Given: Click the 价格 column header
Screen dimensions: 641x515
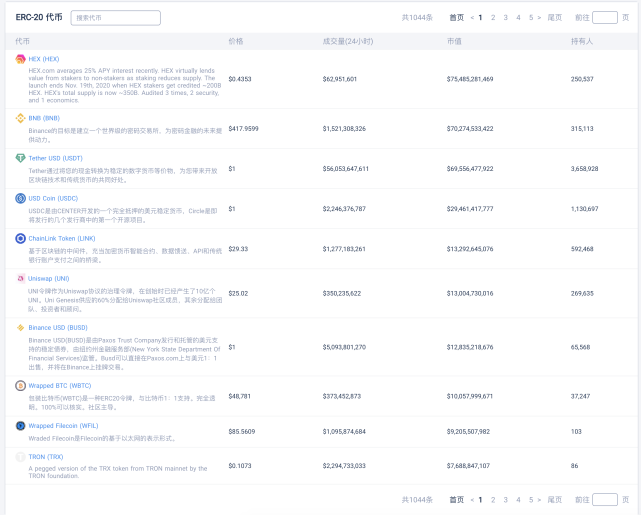Looking at the screenshot, I should 236,41.
